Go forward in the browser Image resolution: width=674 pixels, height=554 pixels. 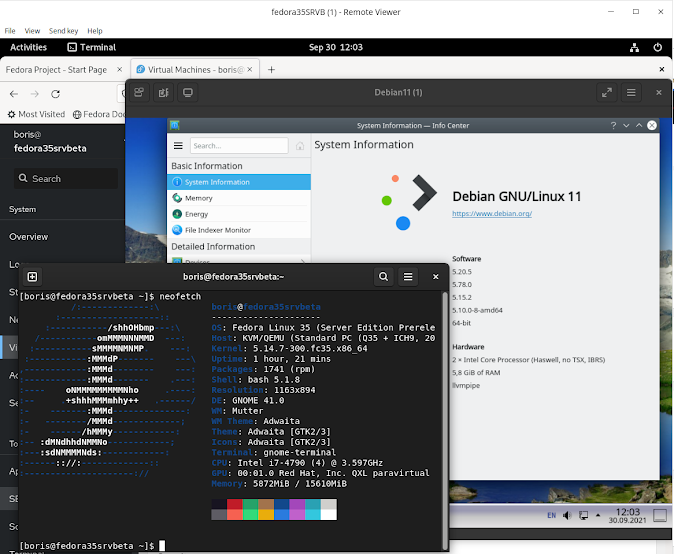[x=35, y=94]
